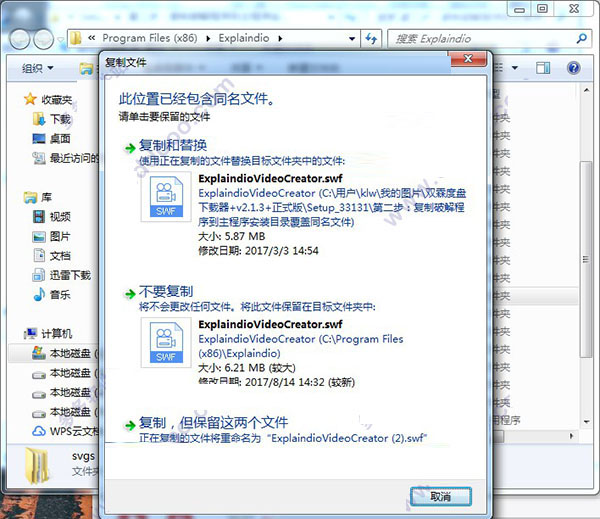Viewport: 600px width, 519px height.
Task: Select 收藏夹 in navigation pane
Action: pyautogui.click(x=57, y=100)
